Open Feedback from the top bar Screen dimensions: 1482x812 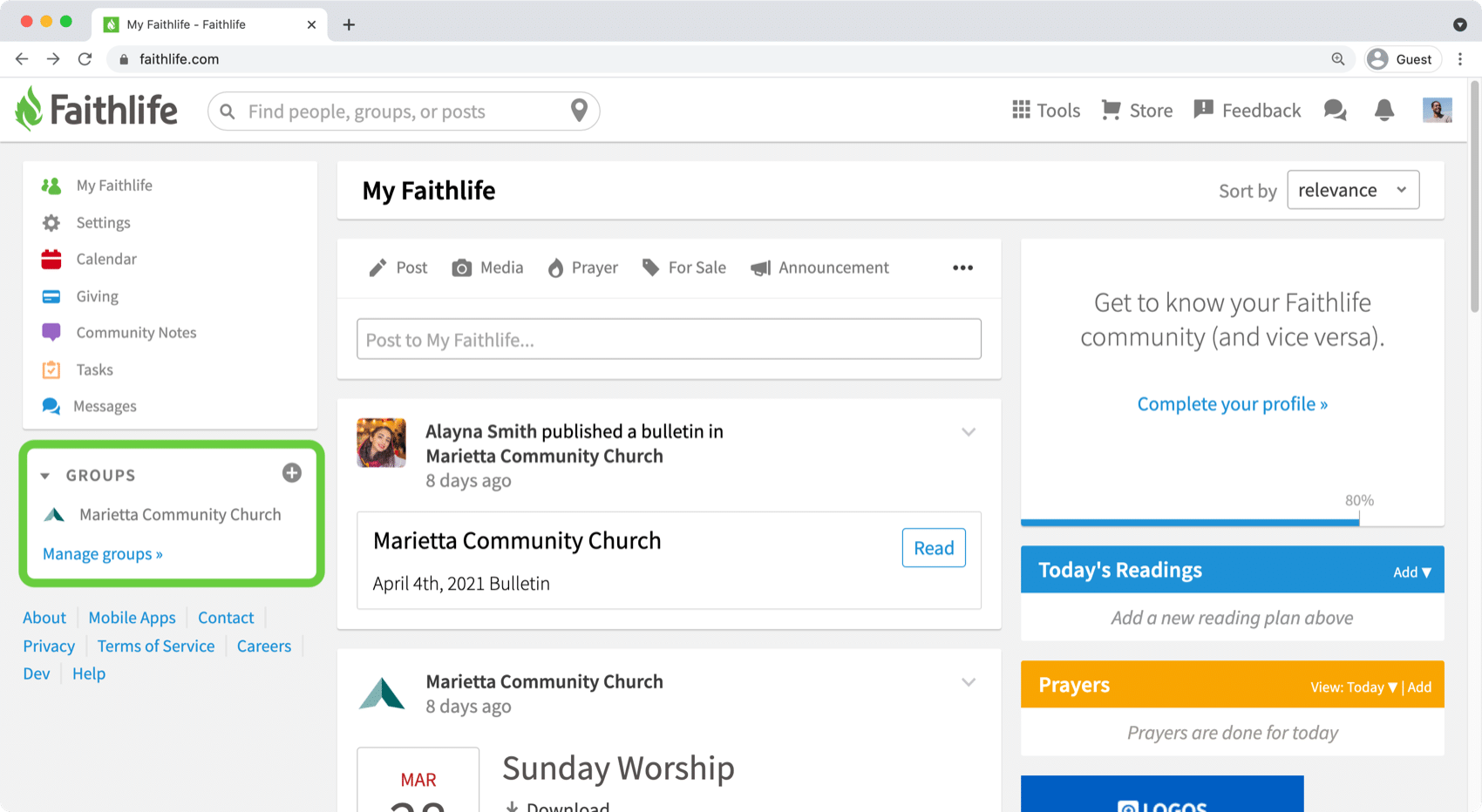1247,111
